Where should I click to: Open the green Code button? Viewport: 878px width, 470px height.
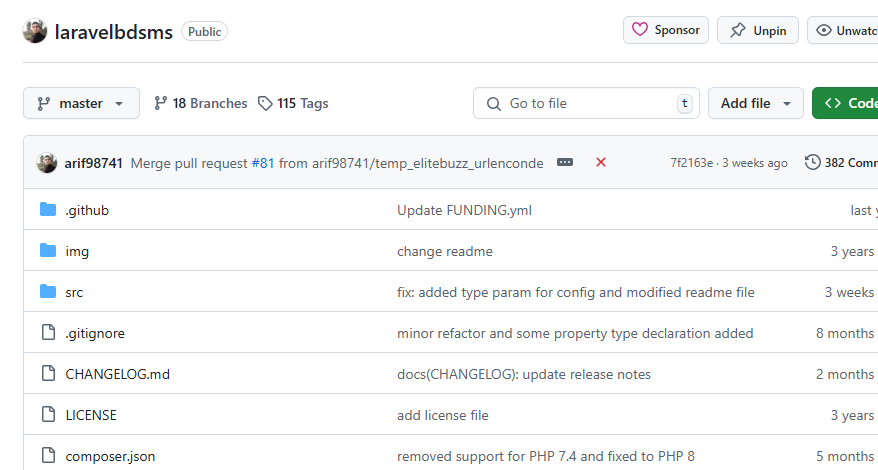click(x=845, y=103)
